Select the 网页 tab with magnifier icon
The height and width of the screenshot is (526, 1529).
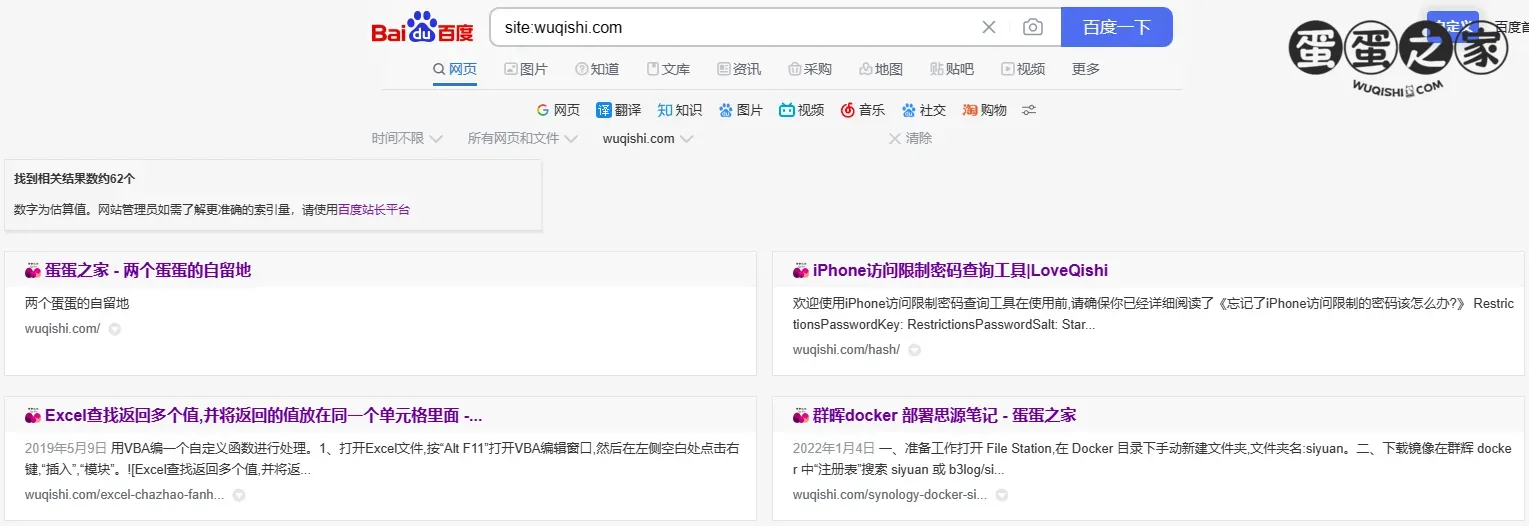click(x=455, y=69)
